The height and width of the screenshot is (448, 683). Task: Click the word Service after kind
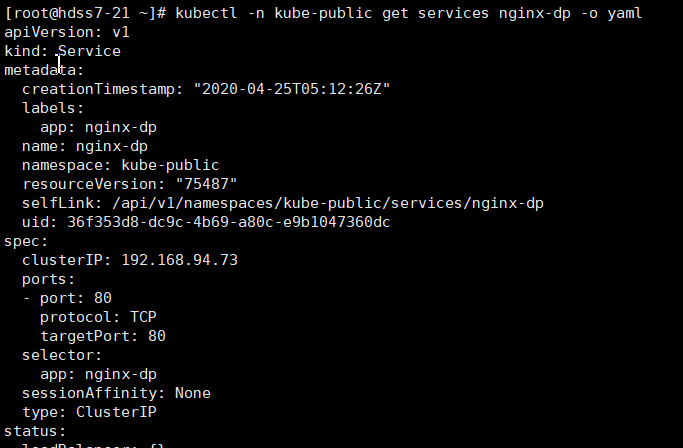pos(89,51)
